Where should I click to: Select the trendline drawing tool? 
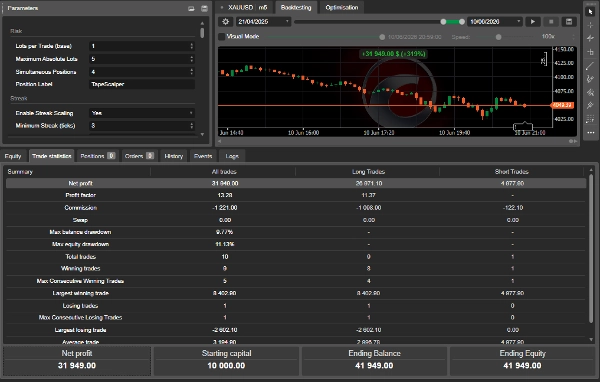coord(590,66)
